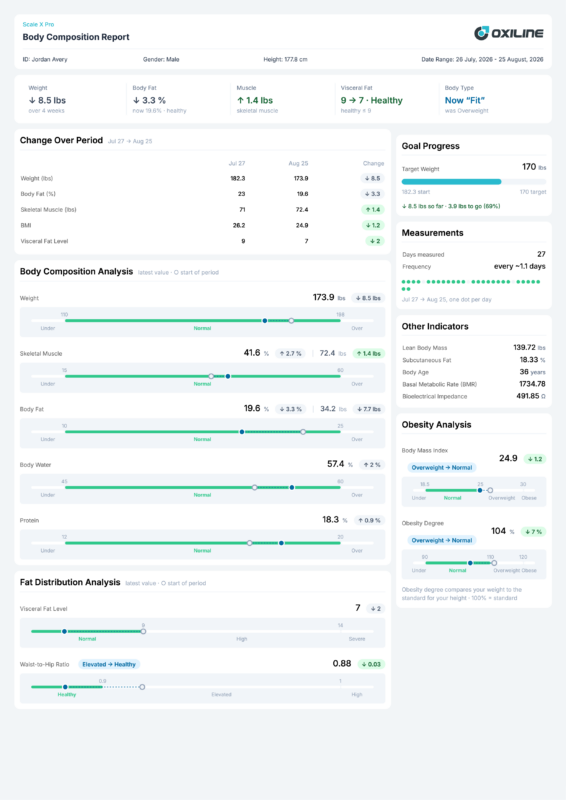Click the Scale X Pro link

click(38, 24)
